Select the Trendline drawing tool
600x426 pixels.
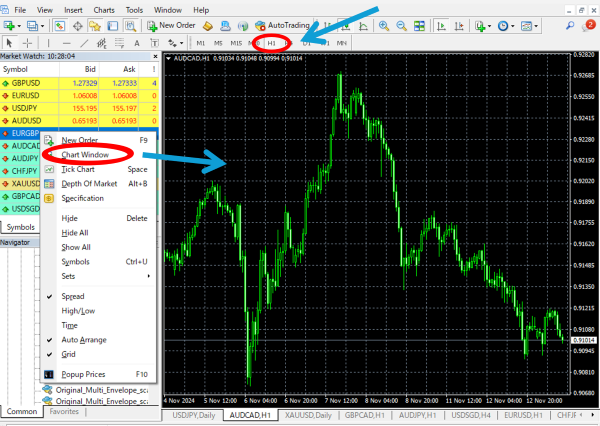click(84, 43)
